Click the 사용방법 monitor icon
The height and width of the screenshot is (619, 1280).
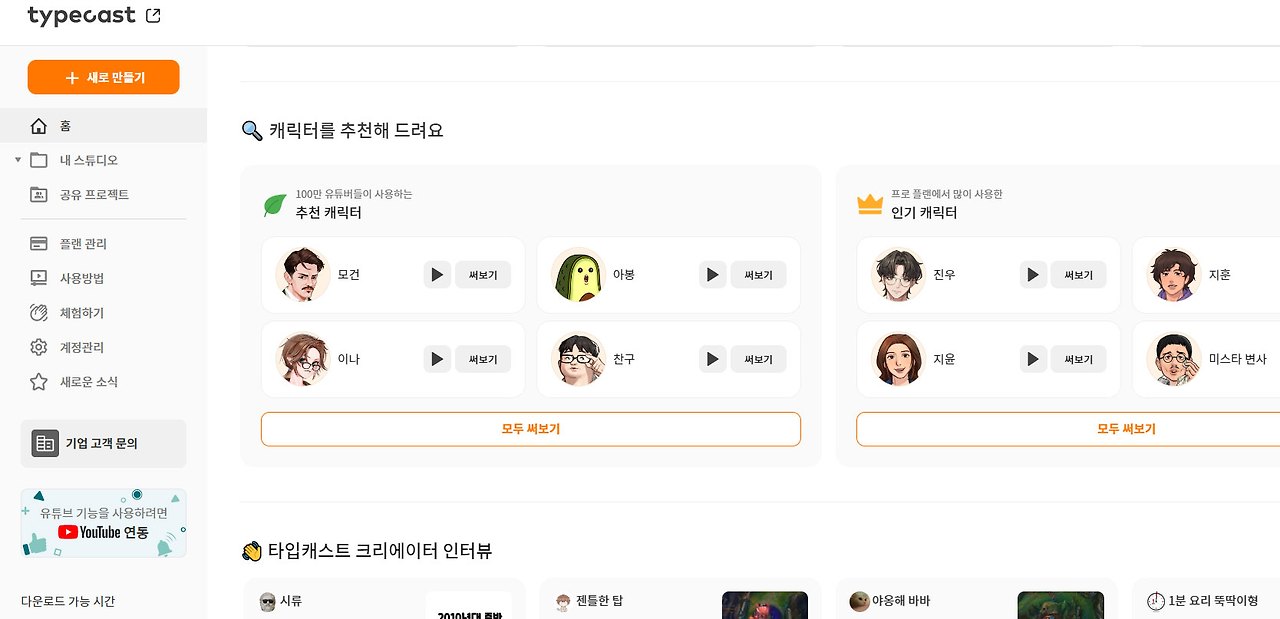38,278
